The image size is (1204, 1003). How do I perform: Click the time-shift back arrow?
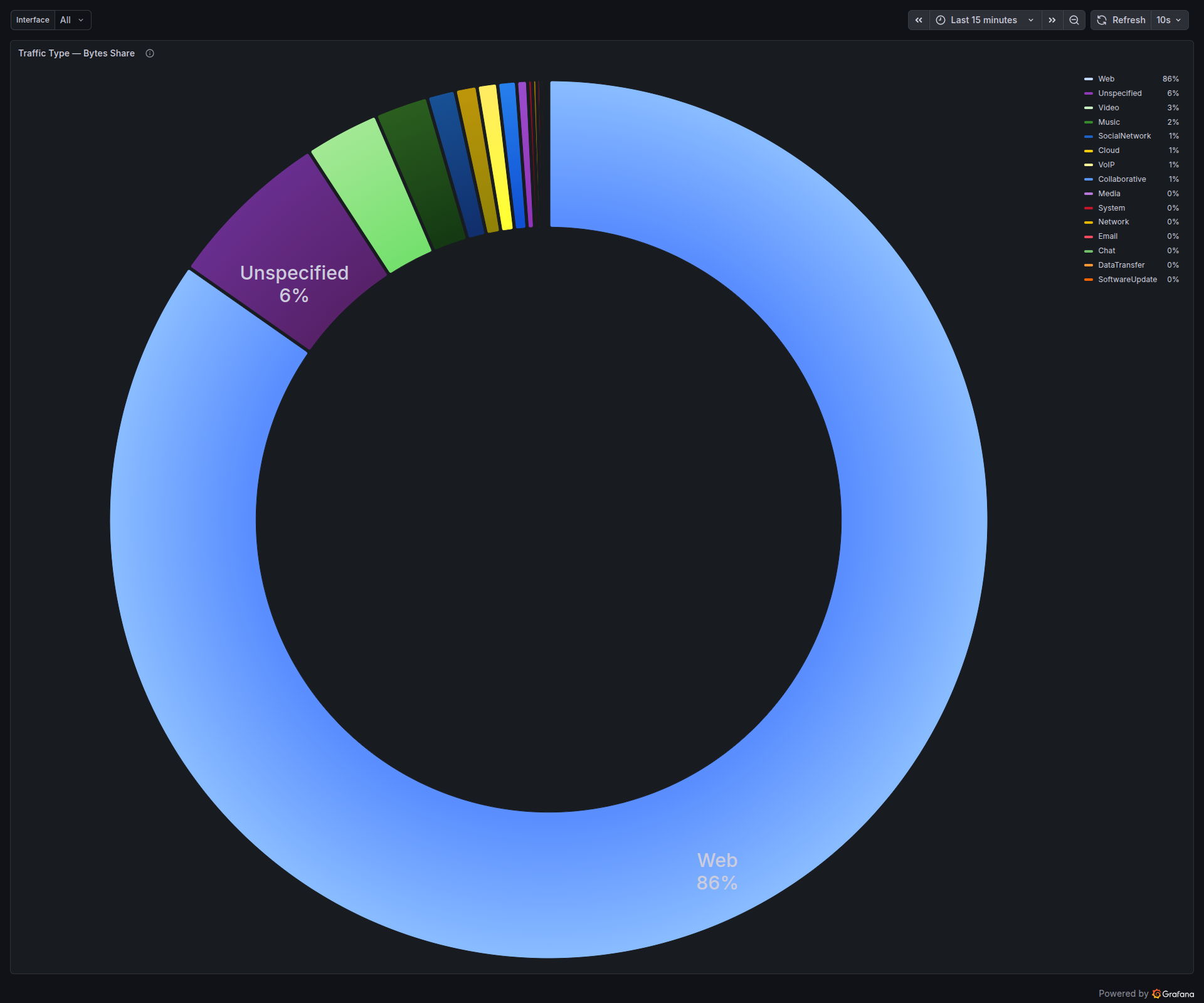(918, 20)
